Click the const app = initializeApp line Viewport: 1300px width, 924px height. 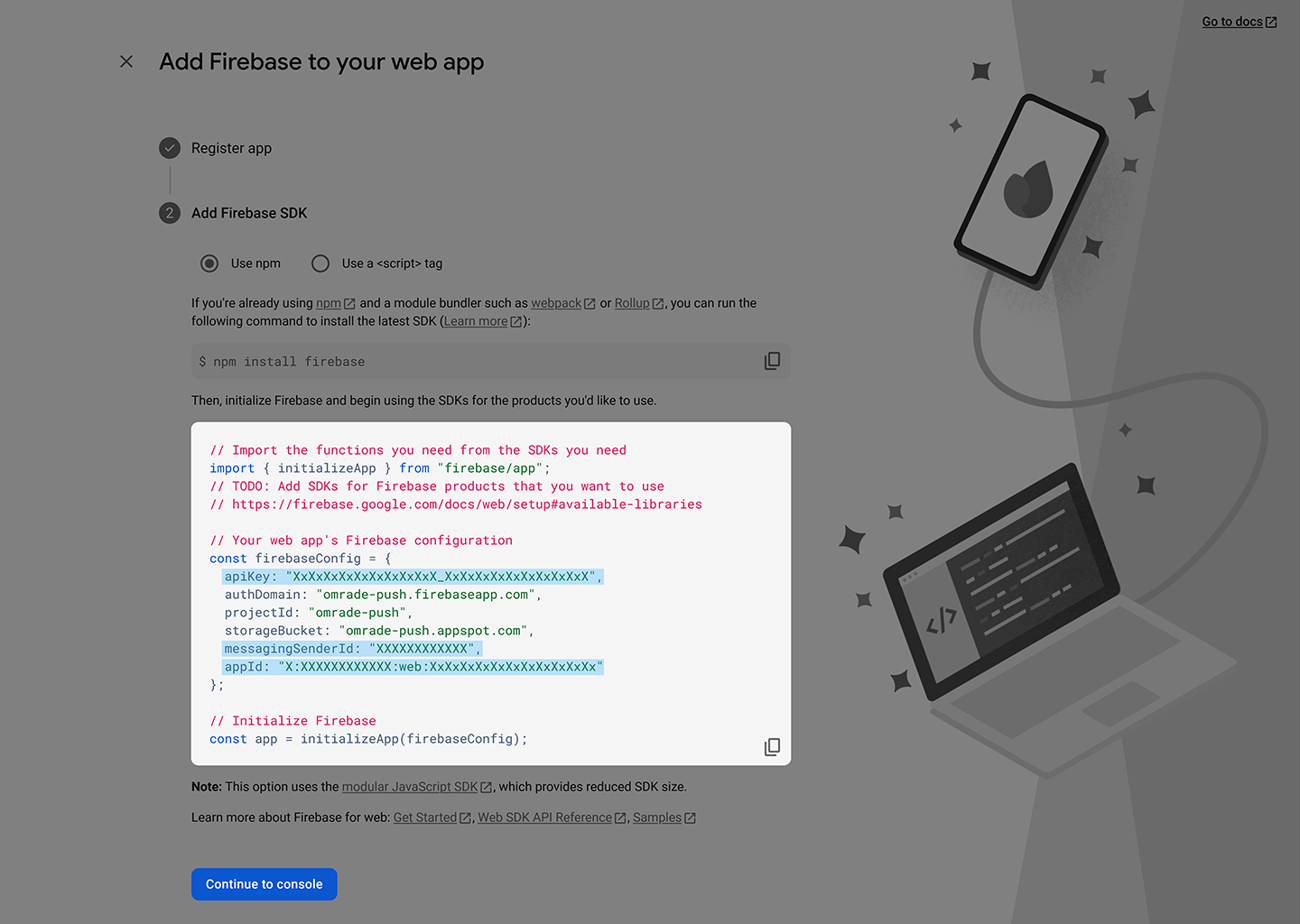point(368,739)
